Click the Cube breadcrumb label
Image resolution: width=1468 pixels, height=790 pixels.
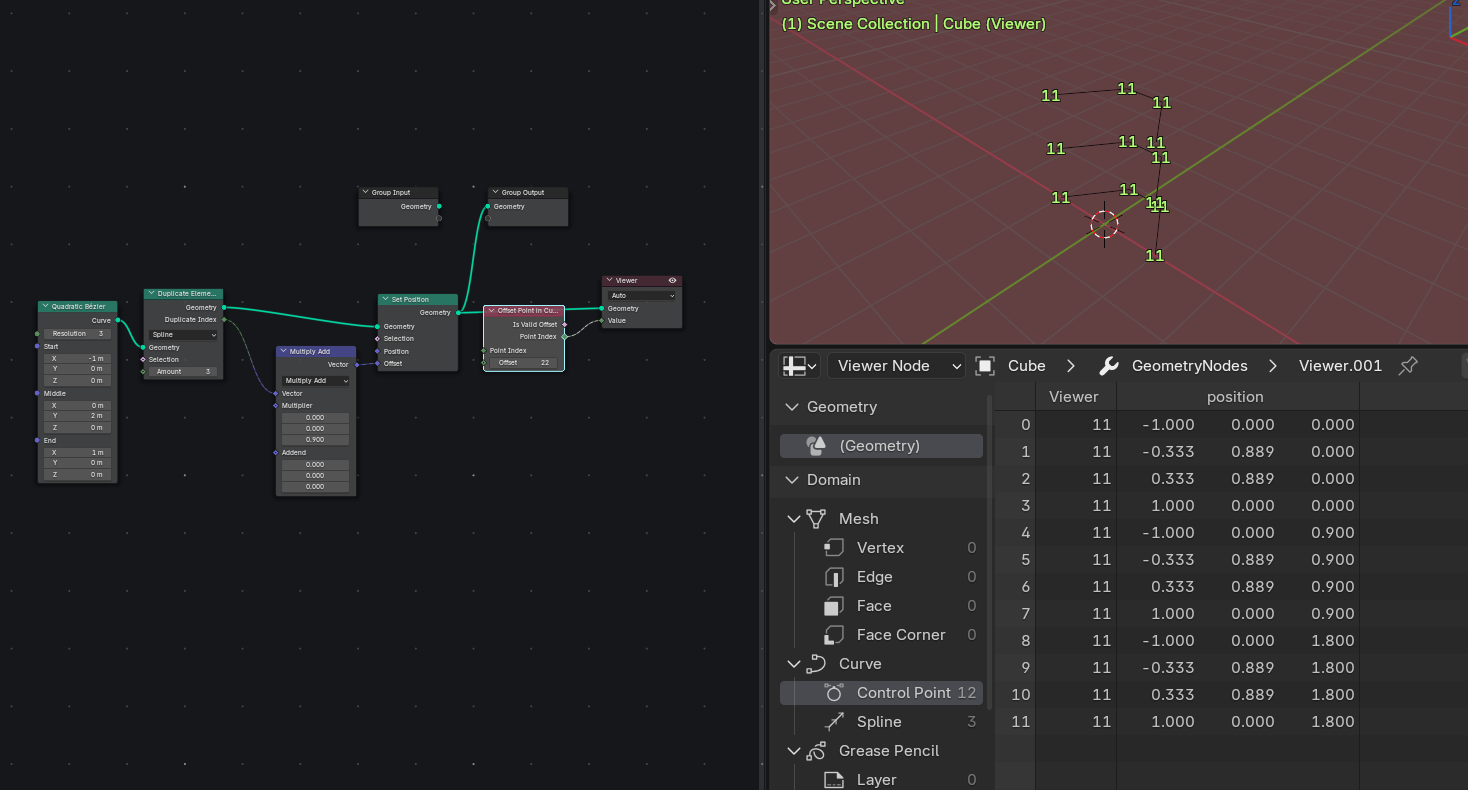pos(1027,366)
